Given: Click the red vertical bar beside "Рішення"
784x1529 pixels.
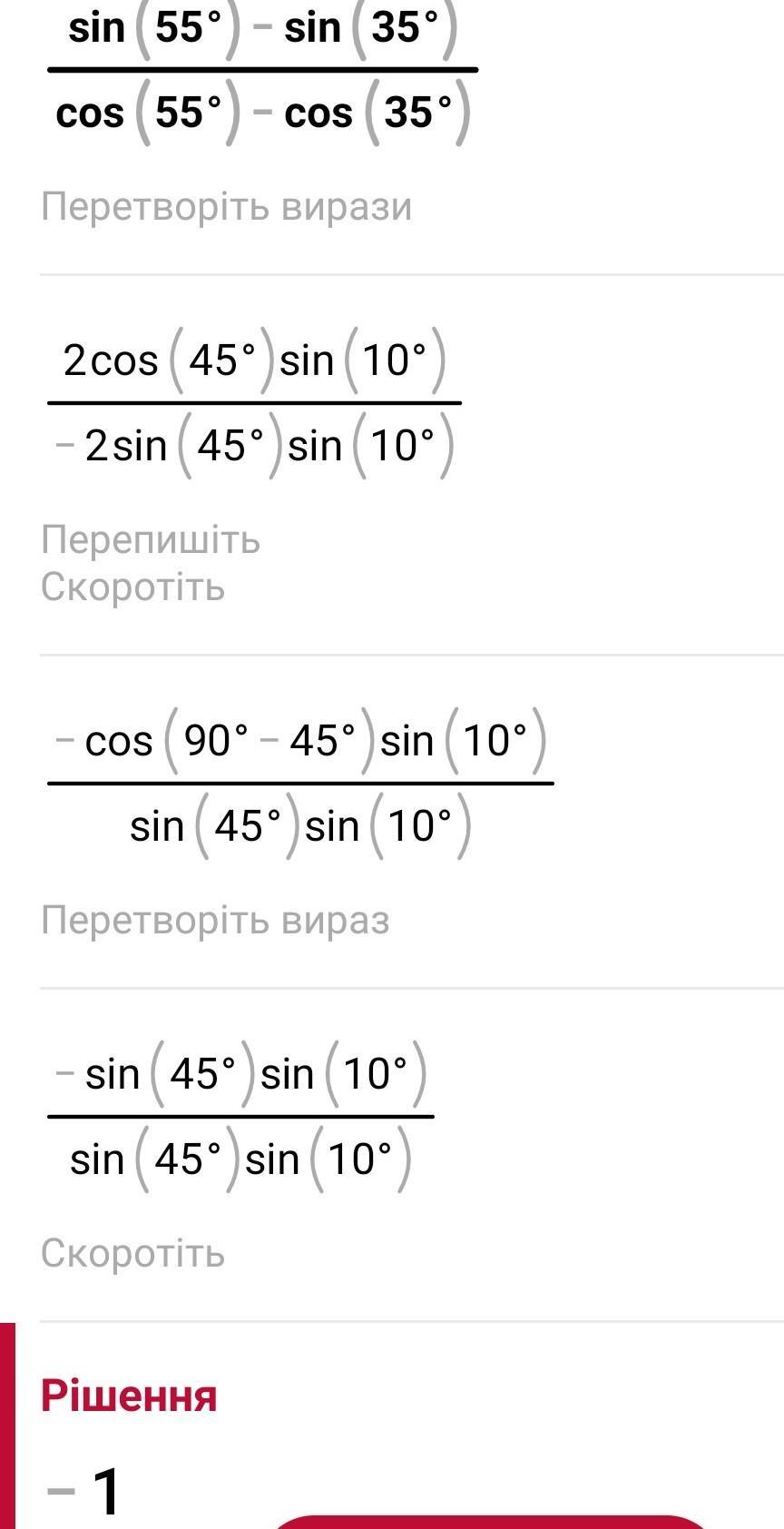Looking at the screenshot, I should (7, 1425).
